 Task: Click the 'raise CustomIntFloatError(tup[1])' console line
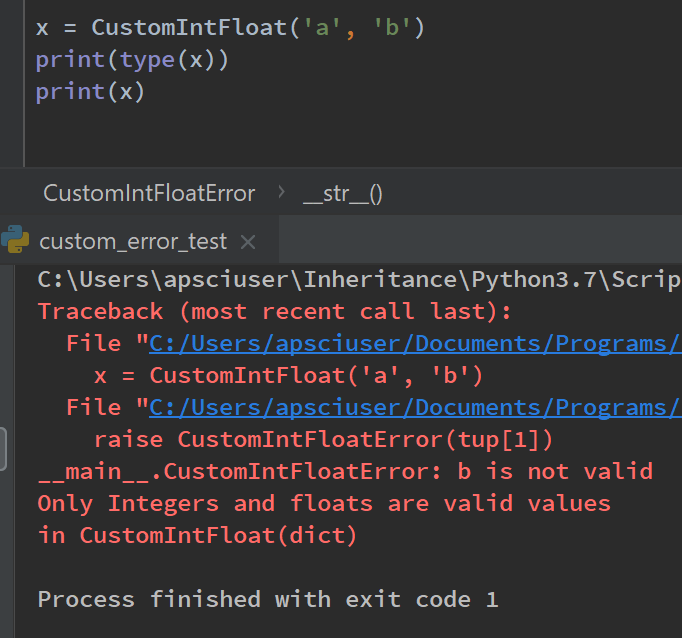[x=323, y=439]
